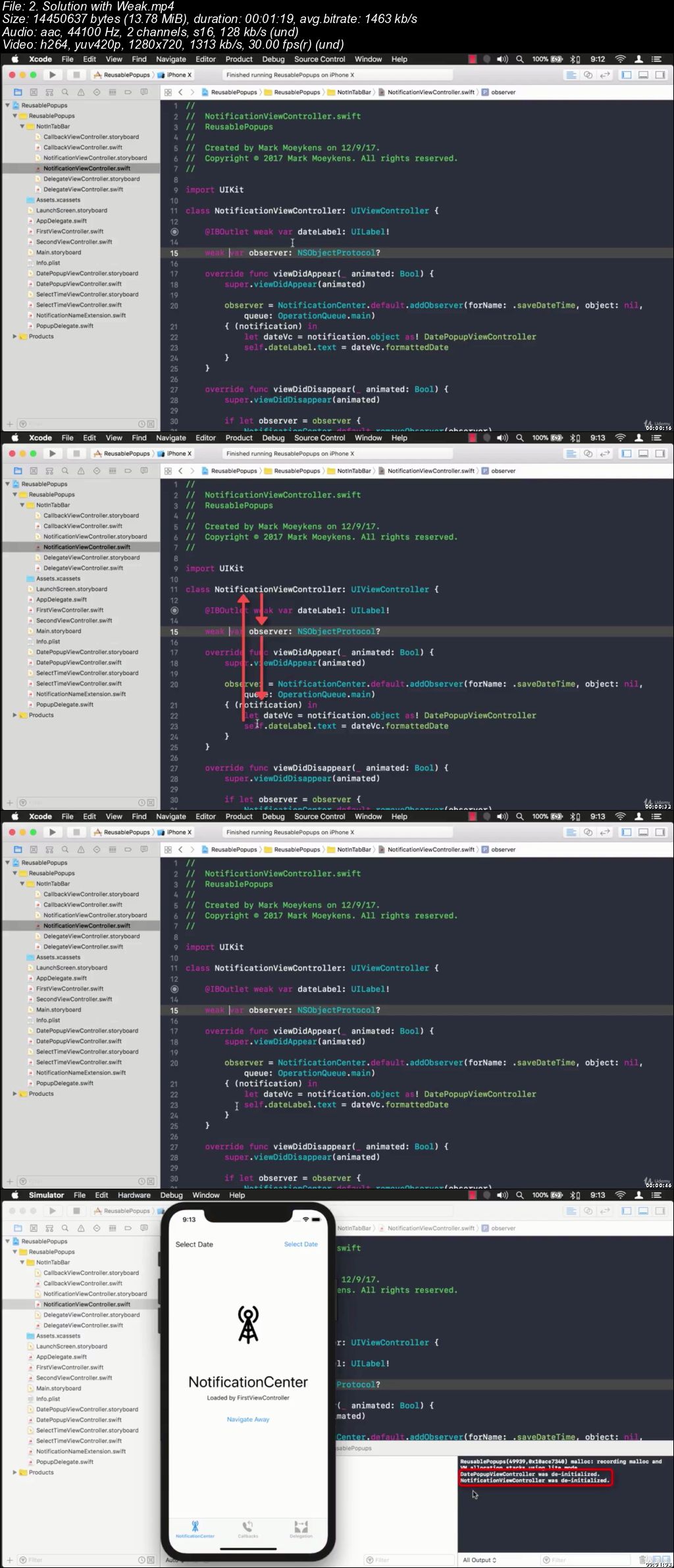Image resolution: width=674 pixels, height=1568 pixels.
Task: Expand the Products folder in the 9:12 frame
Action: pos(15,337)
